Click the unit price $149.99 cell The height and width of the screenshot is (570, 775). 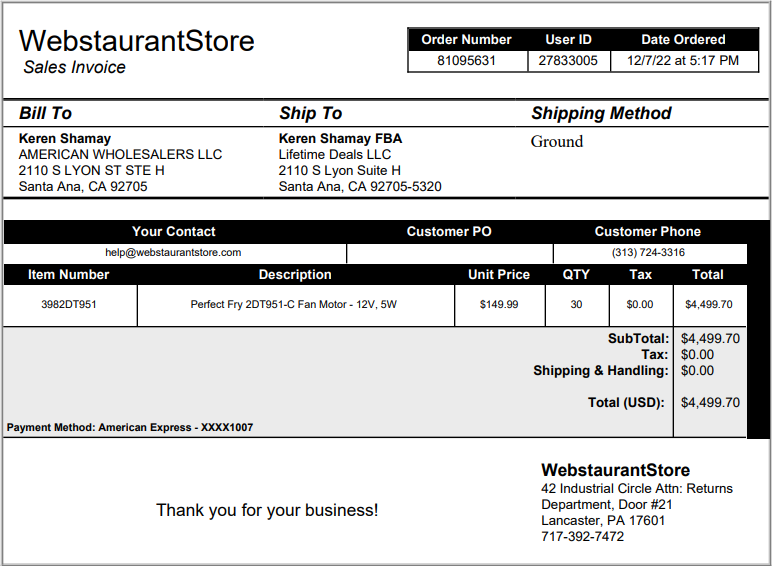coord(500,305)
